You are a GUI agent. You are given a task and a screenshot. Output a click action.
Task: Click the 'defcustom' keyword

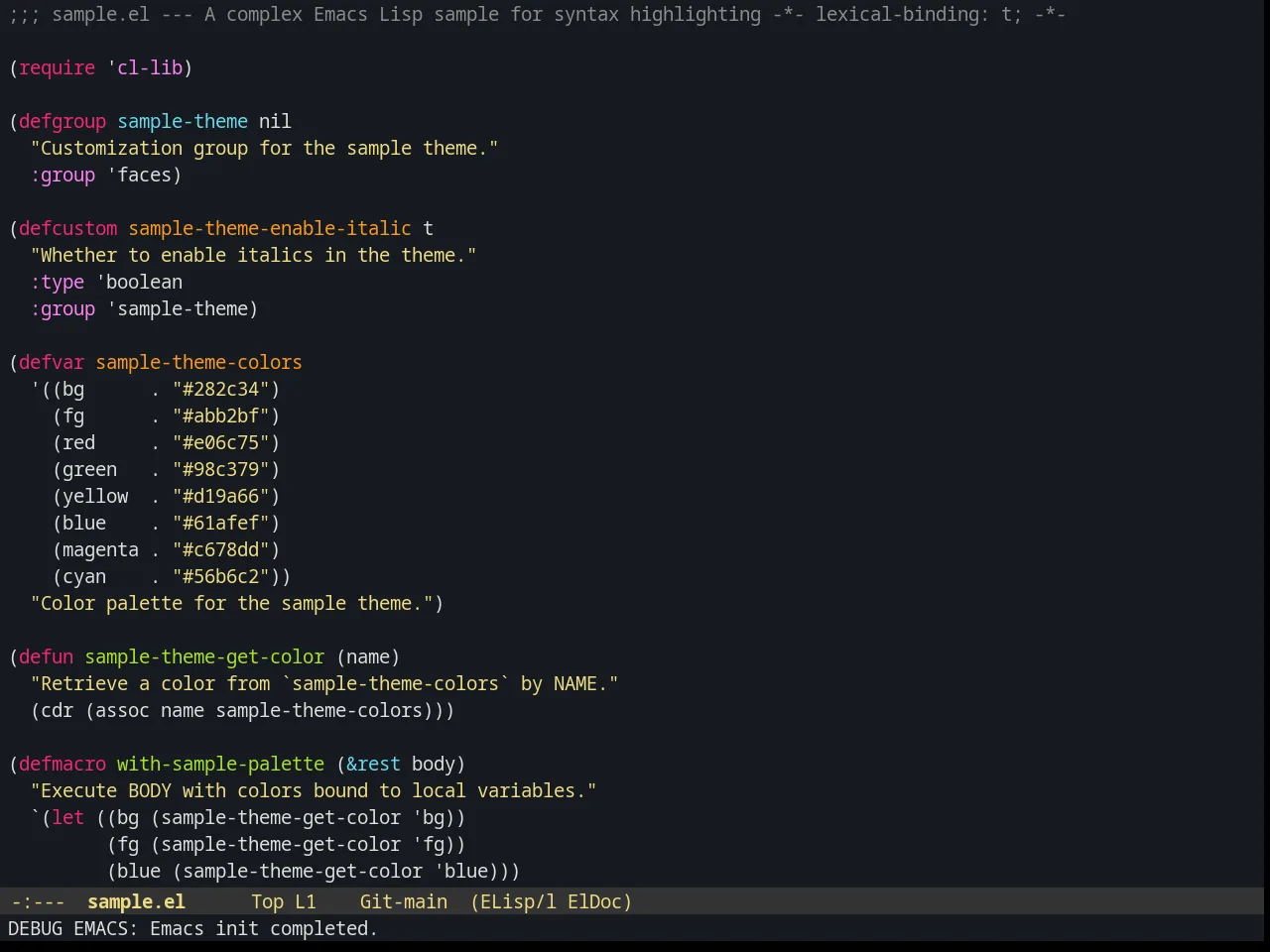[x=67, y=228]
